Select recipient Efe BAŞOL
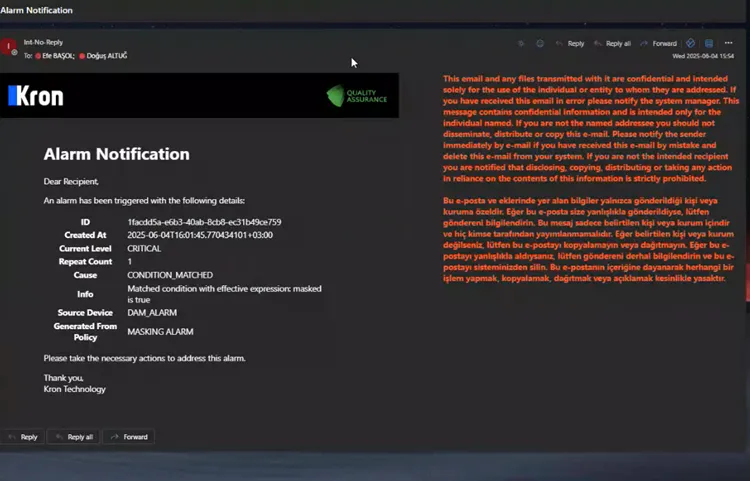Image resolution: width=750 pixels, height=481 pixels. [x=55, y=56]
